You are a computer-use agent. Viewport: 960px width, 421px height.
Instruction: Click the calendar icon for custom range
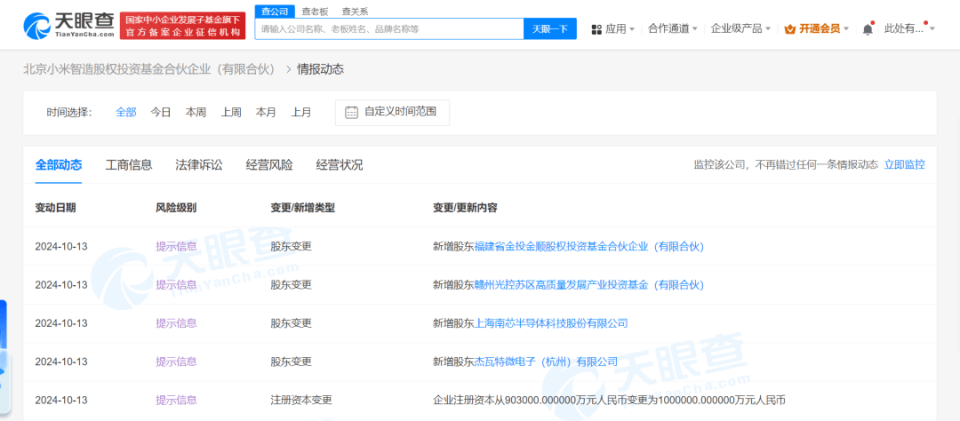tap(351, 112)
